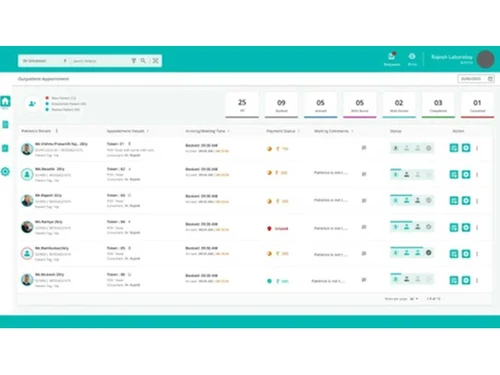500x375 pixels.
Task: Click nurse status step for Token 02
Action: click(407, 174)
